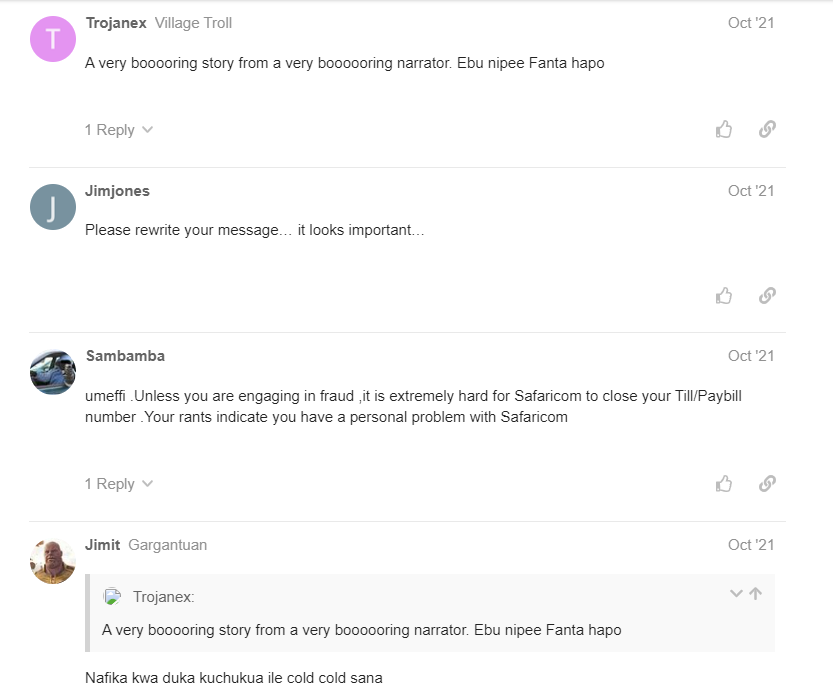Click Oct '21 date on Sambamba's post

(751, 356)
